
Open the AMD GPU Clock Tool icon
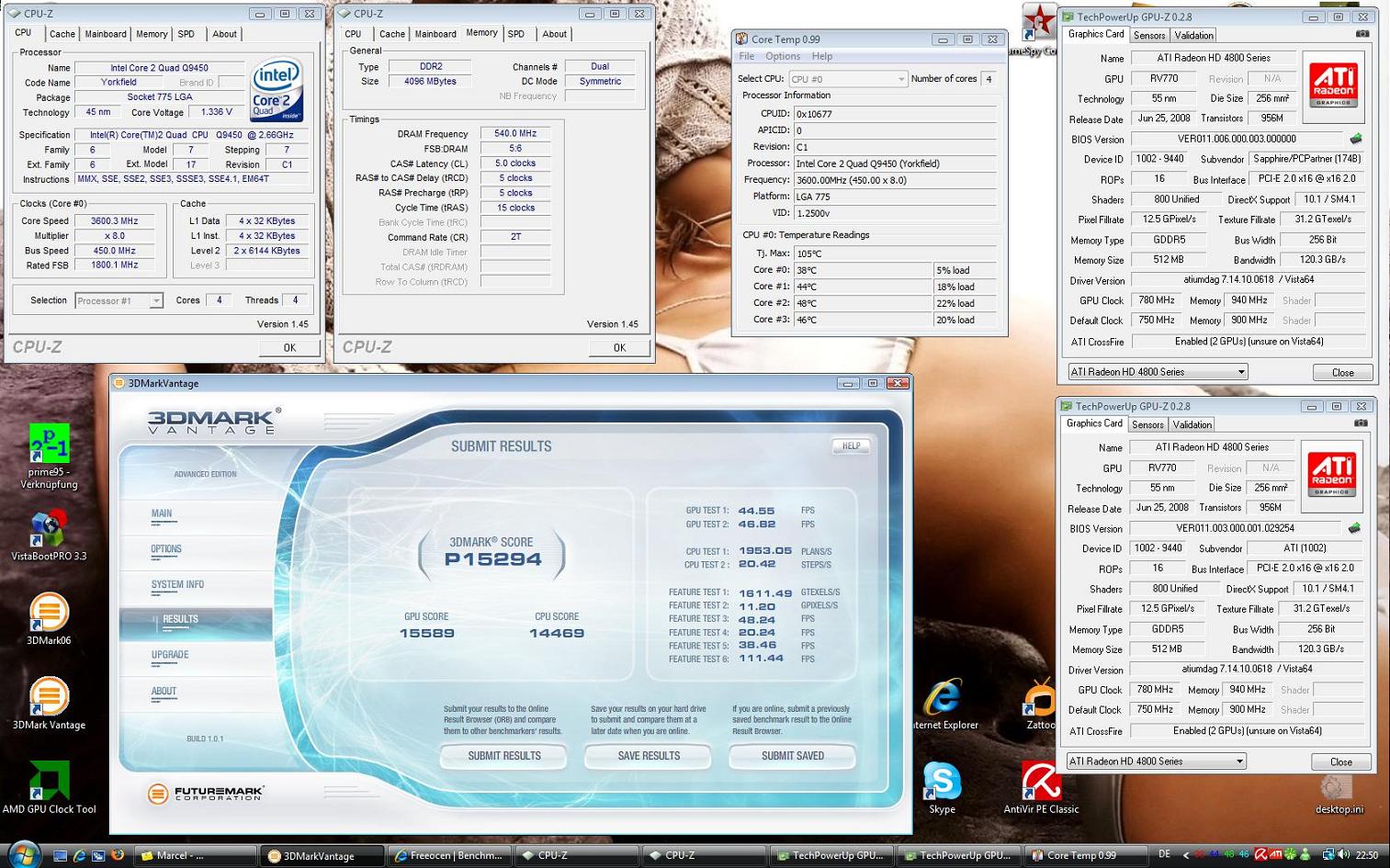coord(49,788)
